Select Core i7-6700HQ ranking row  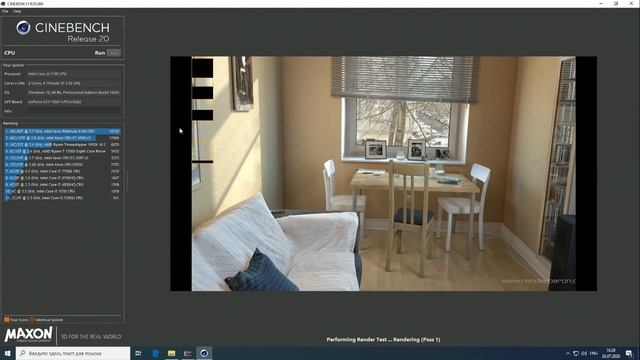pos(62,178)
